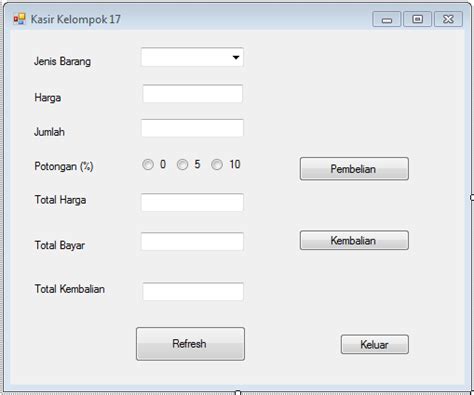Click the Keluar button
The image size is (474, 395).
(x=375, y=344)
